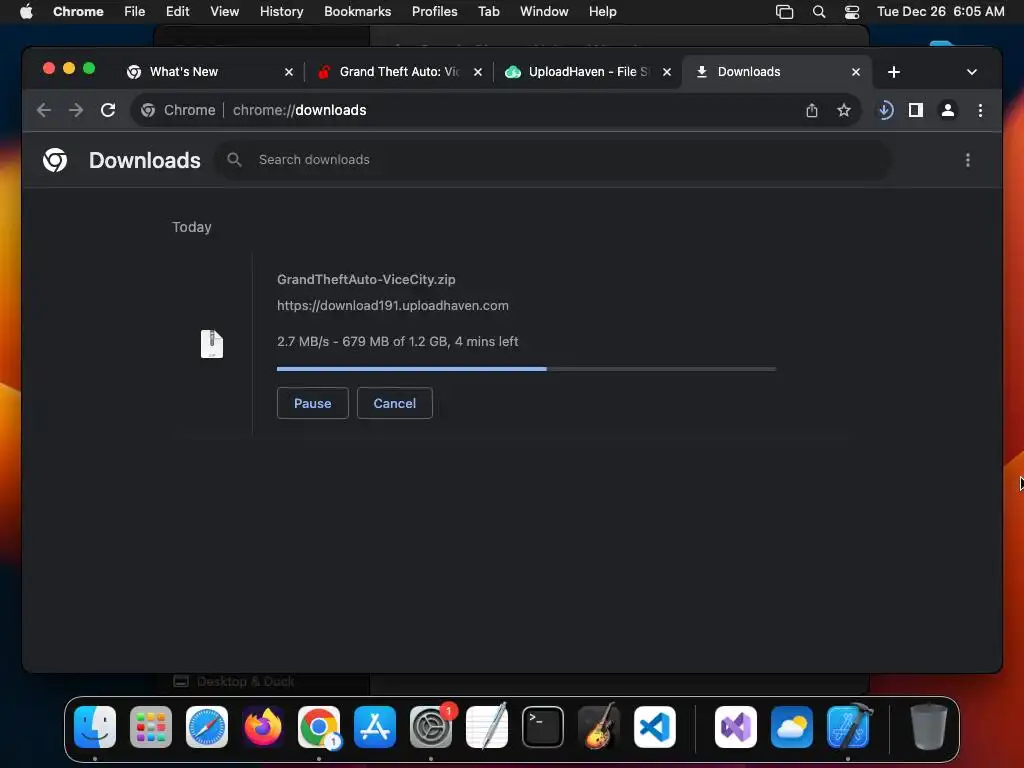Open the Downloads page more actions menu
The width and height of the screenshot is (1024, 768).
point(968,160)
